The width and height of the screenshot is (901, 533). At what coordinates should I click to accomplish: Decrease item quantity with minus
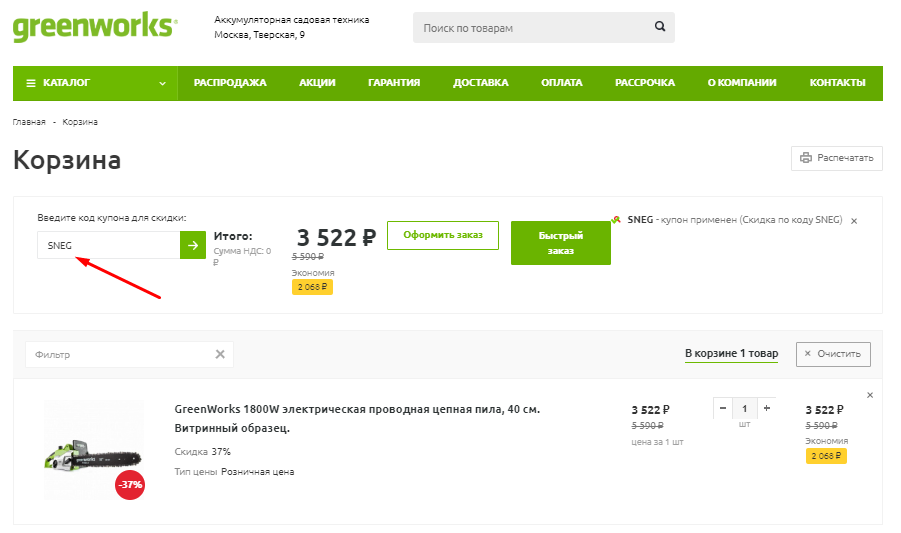click(x=723, y=408)
